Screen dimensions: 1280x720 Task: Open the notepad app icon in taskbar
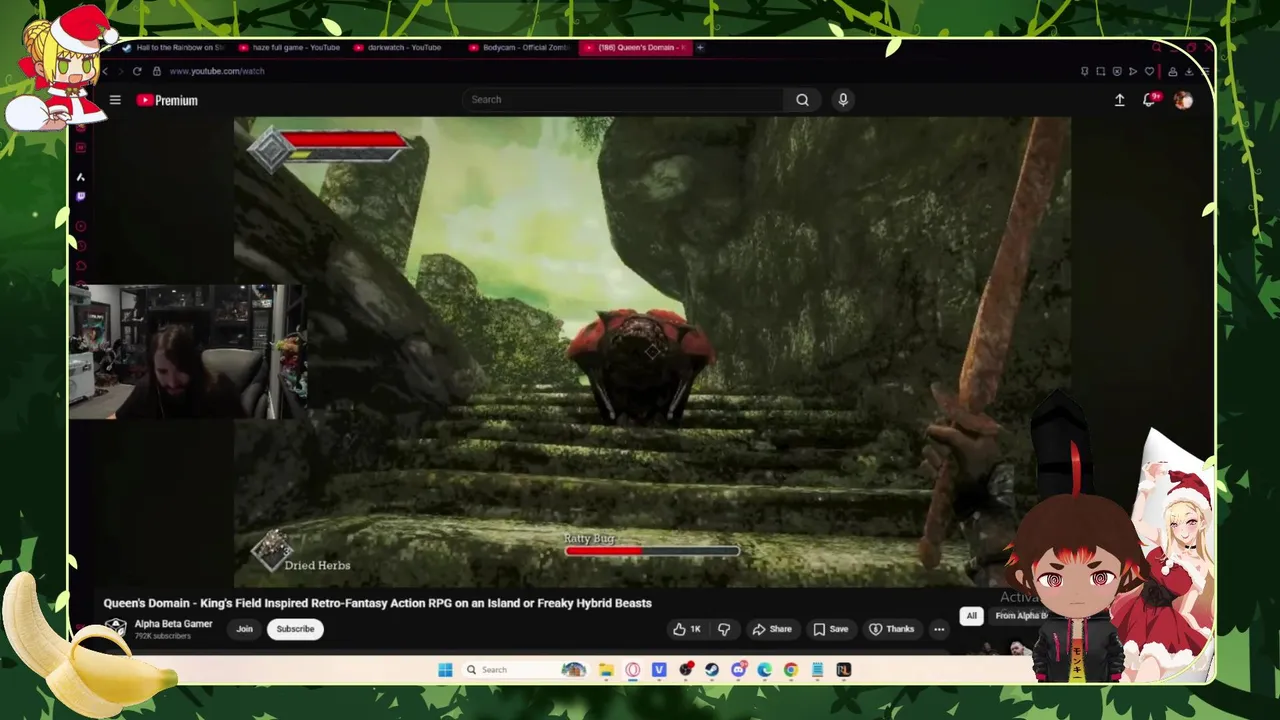click(x=817, y=670)
